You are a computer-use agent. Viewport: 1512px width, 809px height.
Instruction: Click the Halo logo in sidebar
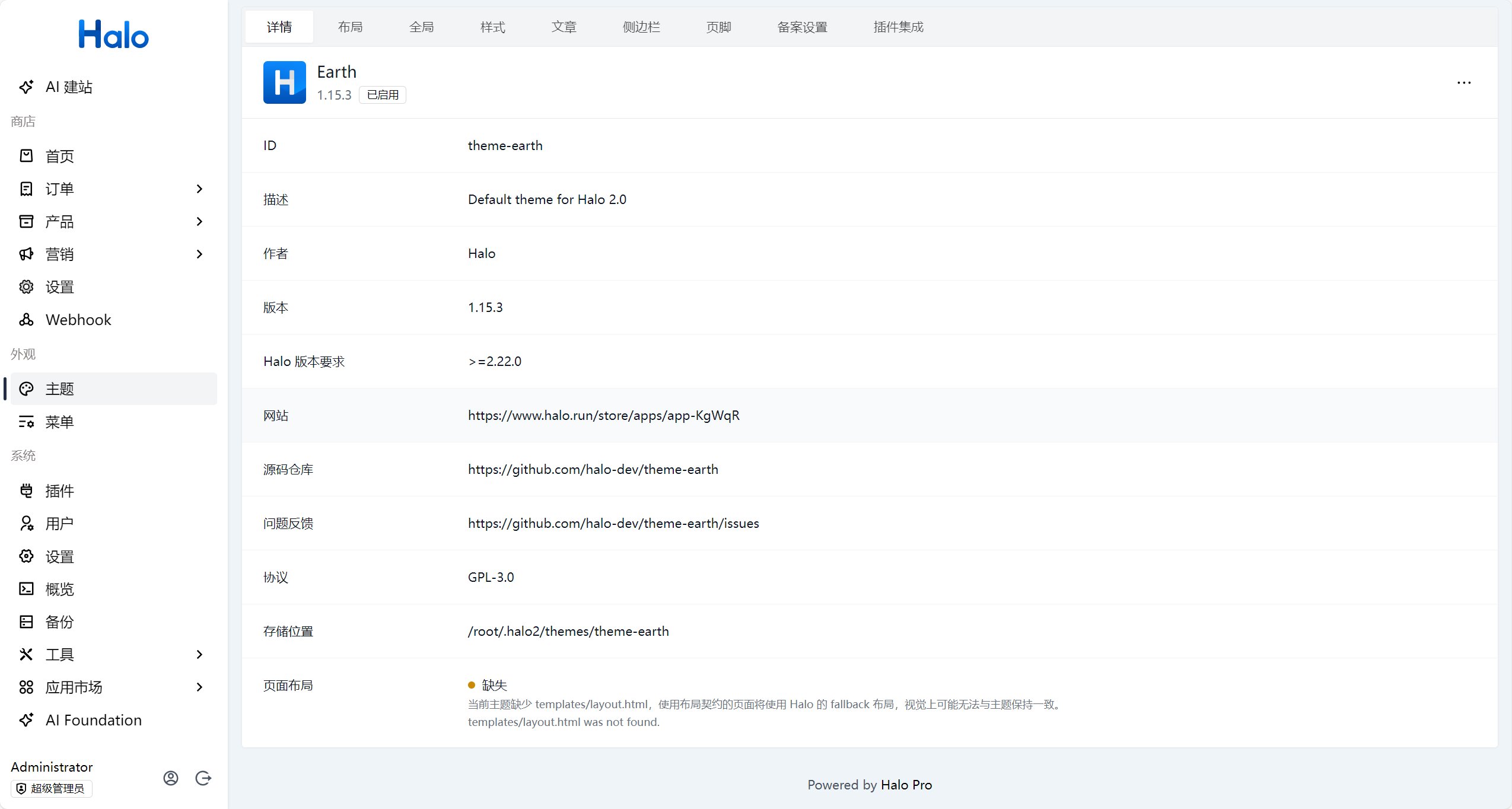coord(113,34)
